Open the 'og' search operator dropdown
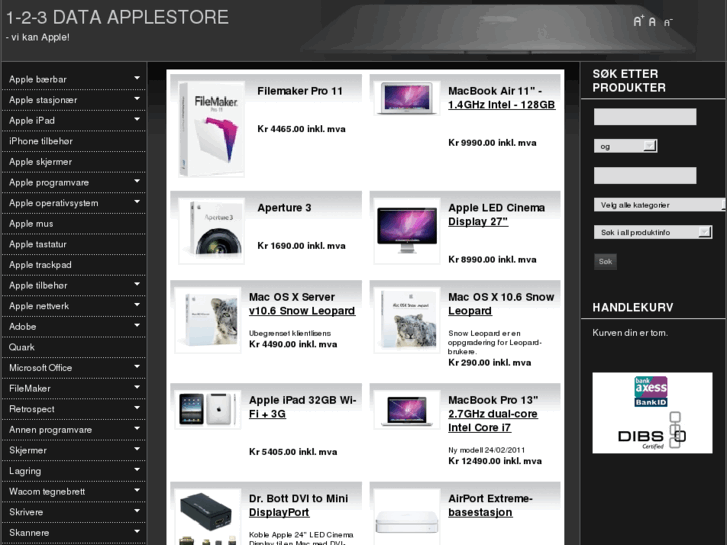The width and height of the screenshot is (727, 545). 625,146
